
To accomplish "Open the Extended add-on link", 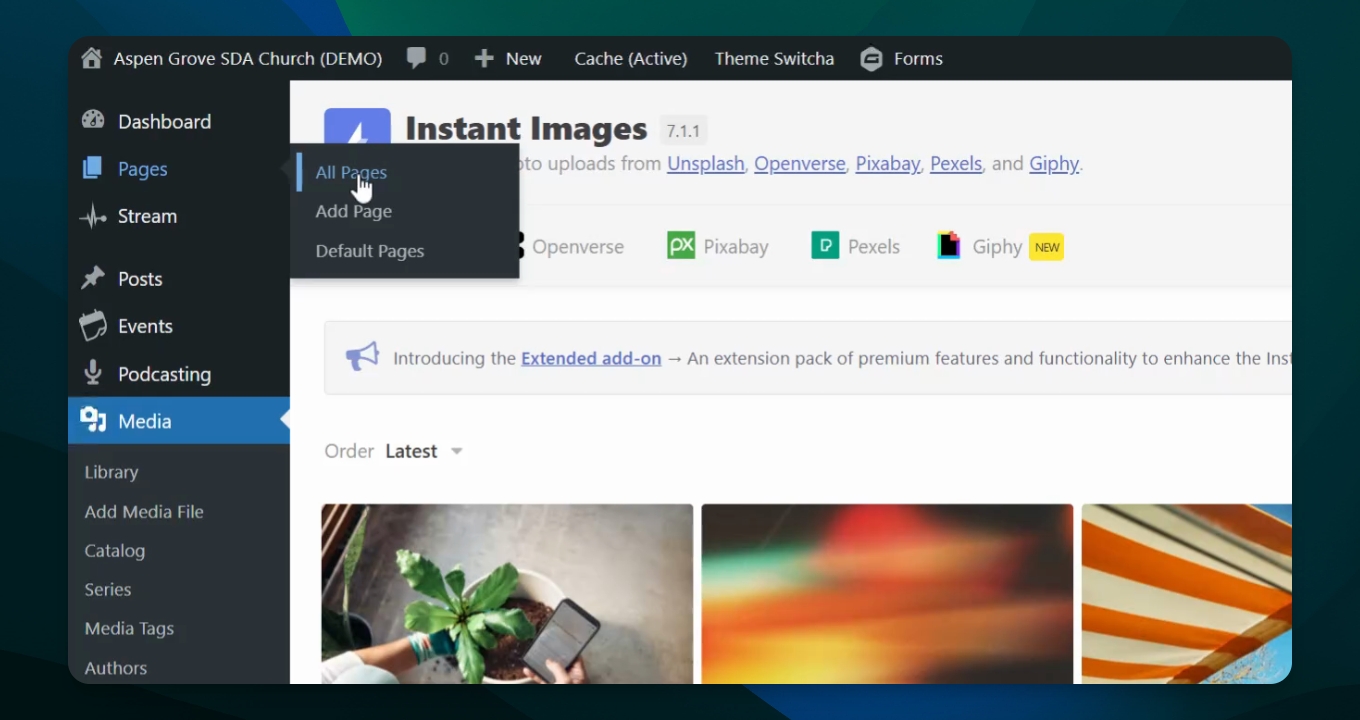I will click(591, 358).
